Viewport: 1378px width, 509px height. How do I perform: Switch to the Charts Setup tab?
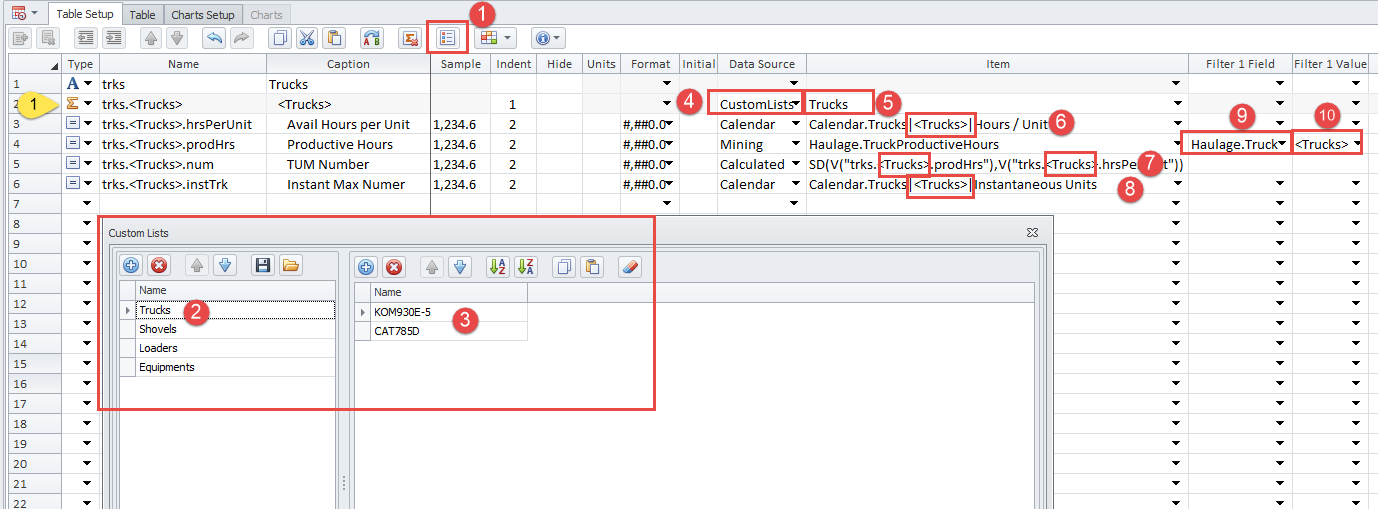pos(203,15)
